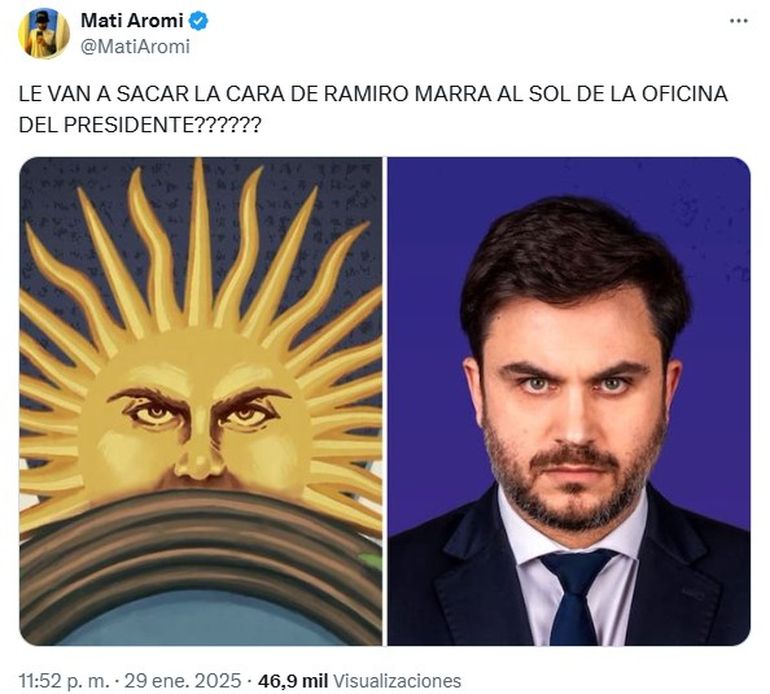770x694 pixels.
Task: Click the blue verified badge
Action: [199, 21]
